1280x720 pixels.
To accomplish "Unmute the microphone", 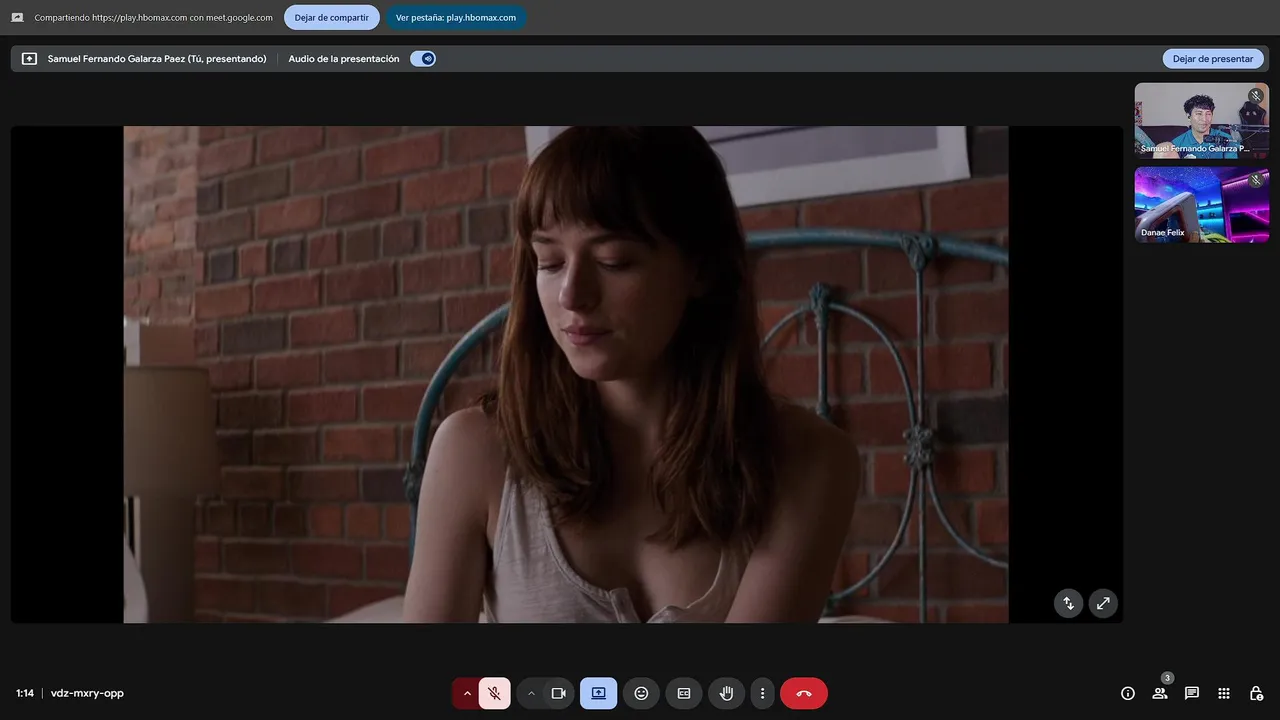I will tap(494, 693).
